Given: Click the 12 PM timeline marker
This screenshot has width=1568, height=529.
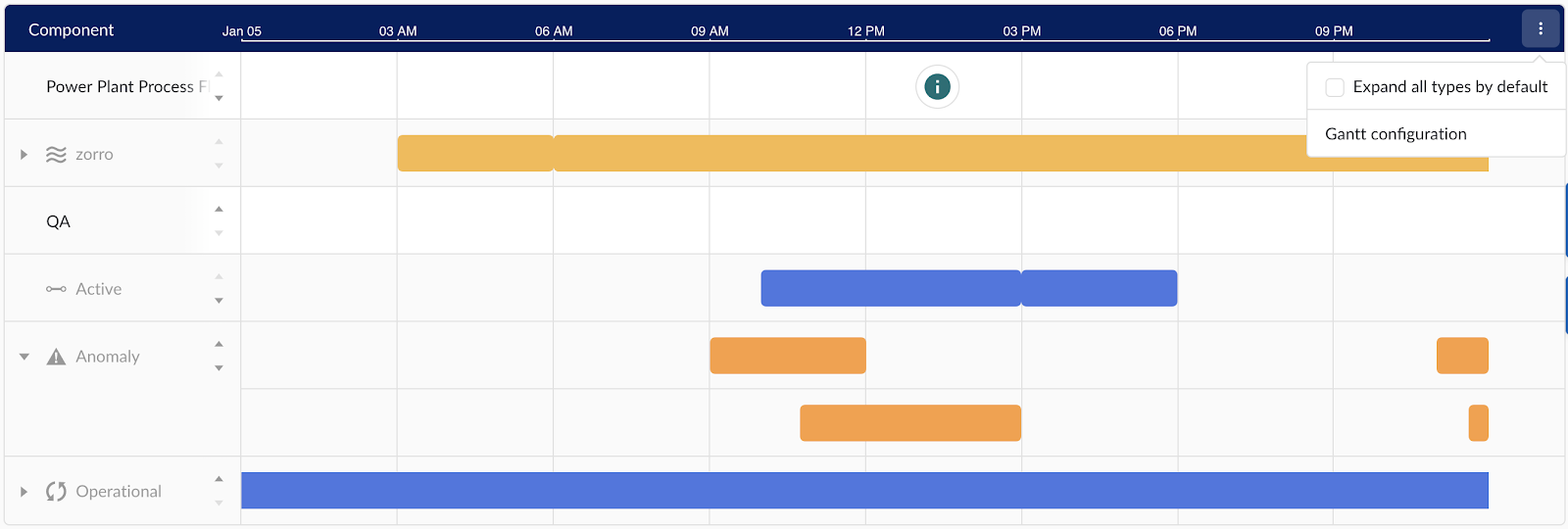Looking at the screenshot, I should pos(865,31).
